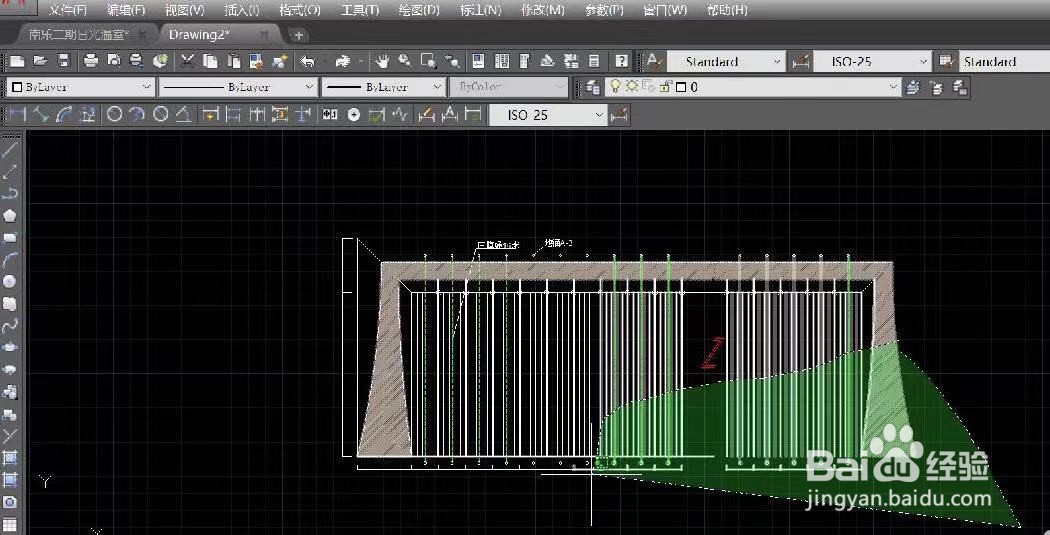The height and width of the screenshot is (535, 1050).
Task: Open the calculator icon in the toolbar
Action: 594,62
